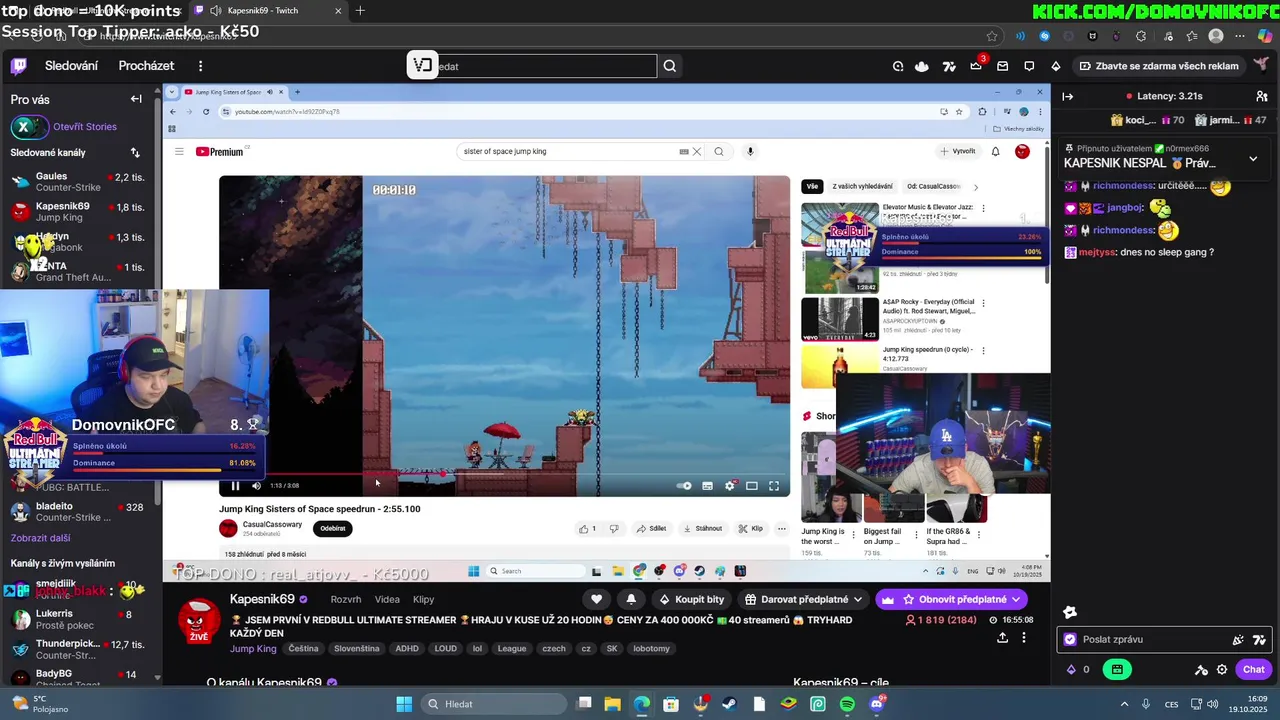Click the Bits diamond icon in Twitch header
Image resolution: width=1280 pixels, height=720 pixels.
(1056, 66)
